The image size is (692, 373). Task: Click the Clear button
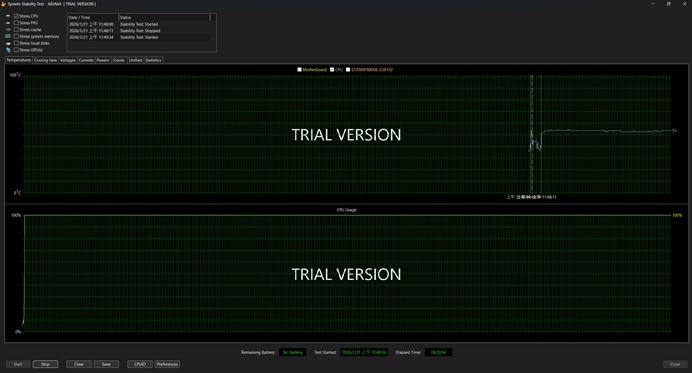pyautogui.click(x=79, y=364)
